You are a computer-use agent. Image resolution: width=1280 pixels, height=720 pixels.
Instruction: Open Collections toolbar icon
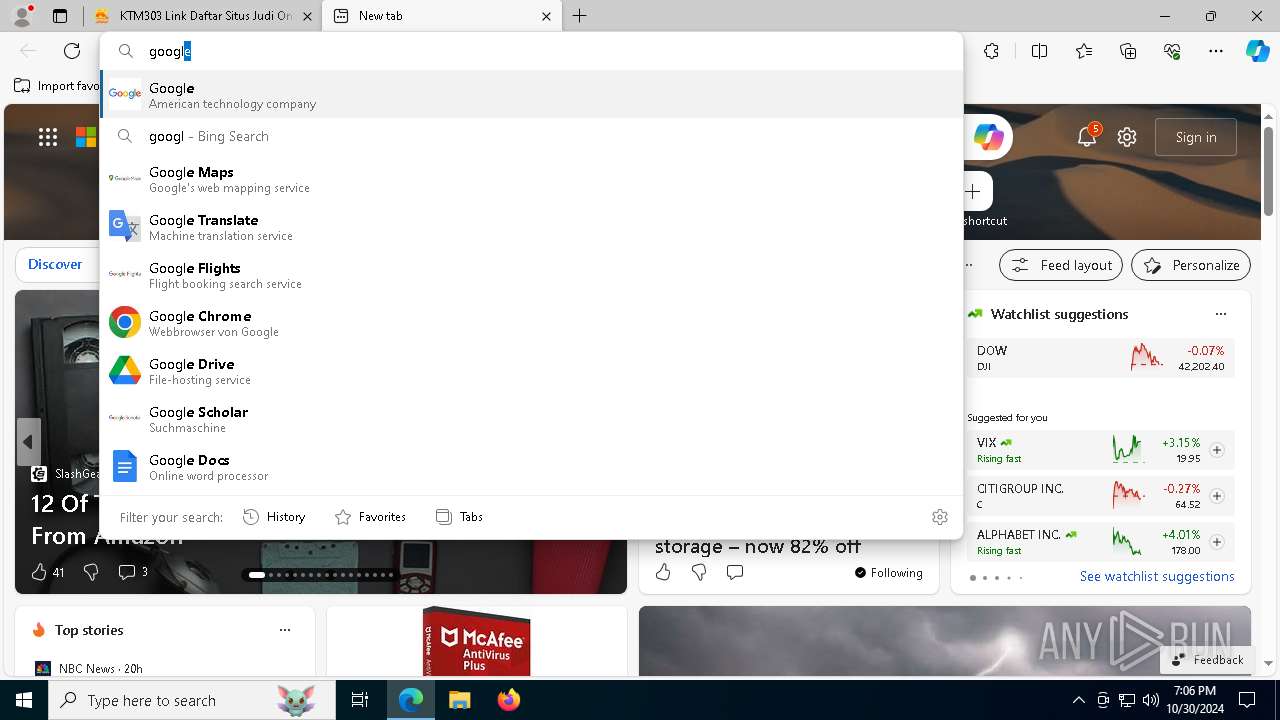(x=1128, y=51)
